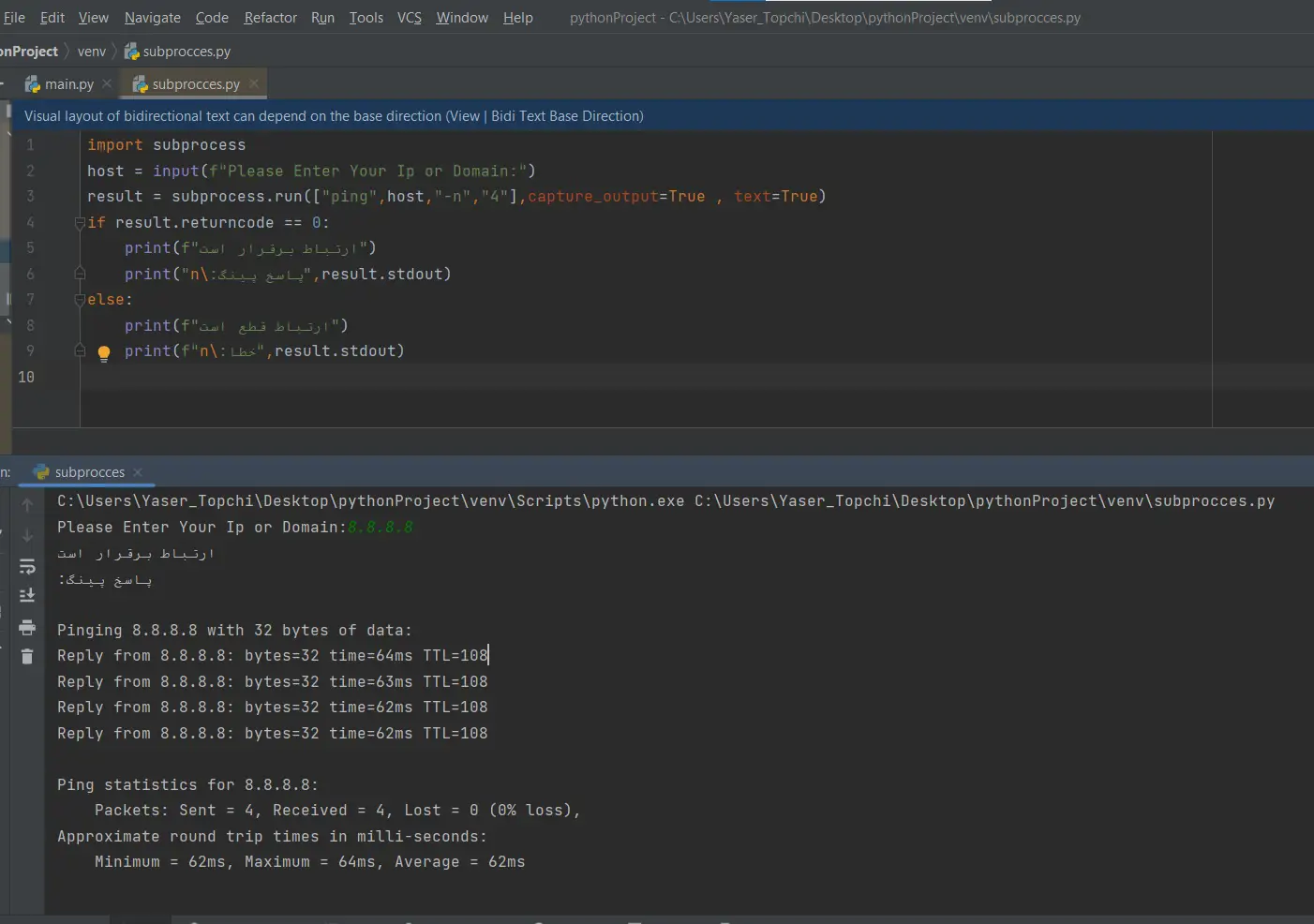
Task: Click 'result.stdout' on line 9
Action: coord(335,351)
